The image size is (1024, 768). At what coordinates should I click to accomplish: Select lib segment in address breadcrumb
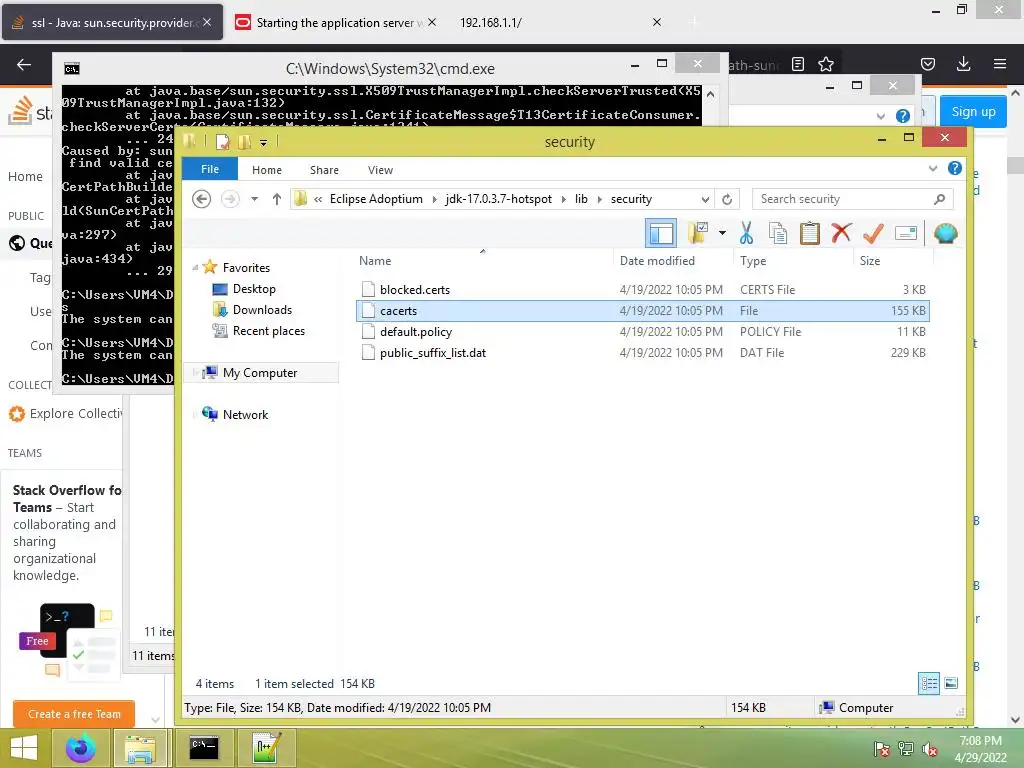[581, 199]
